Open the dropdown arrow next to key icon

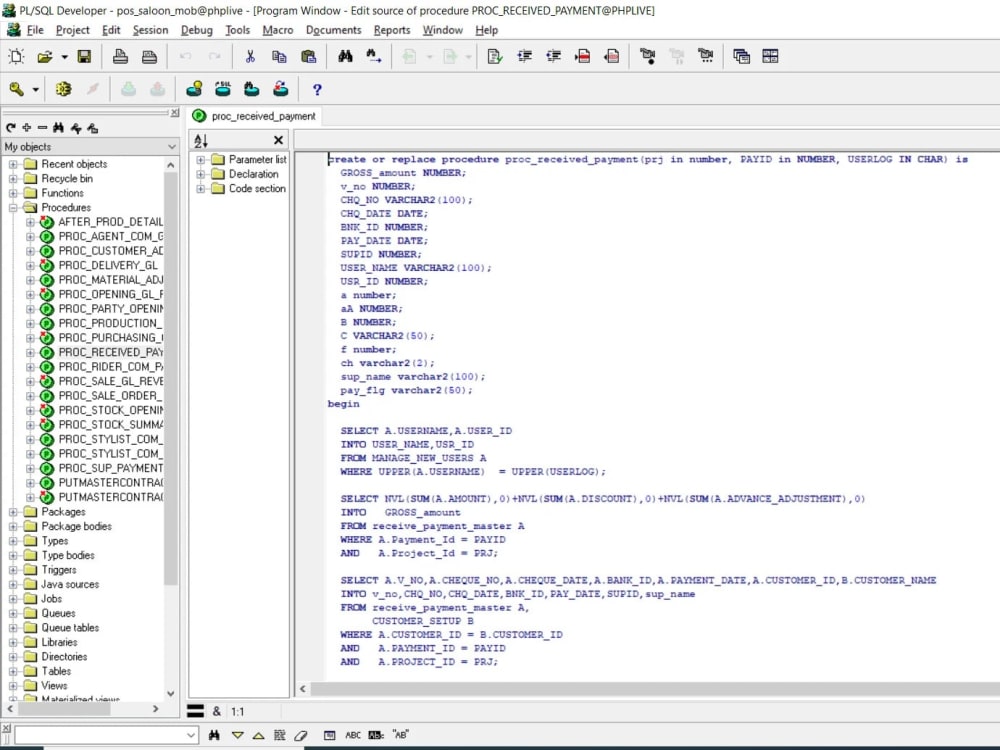pos(36,89)
